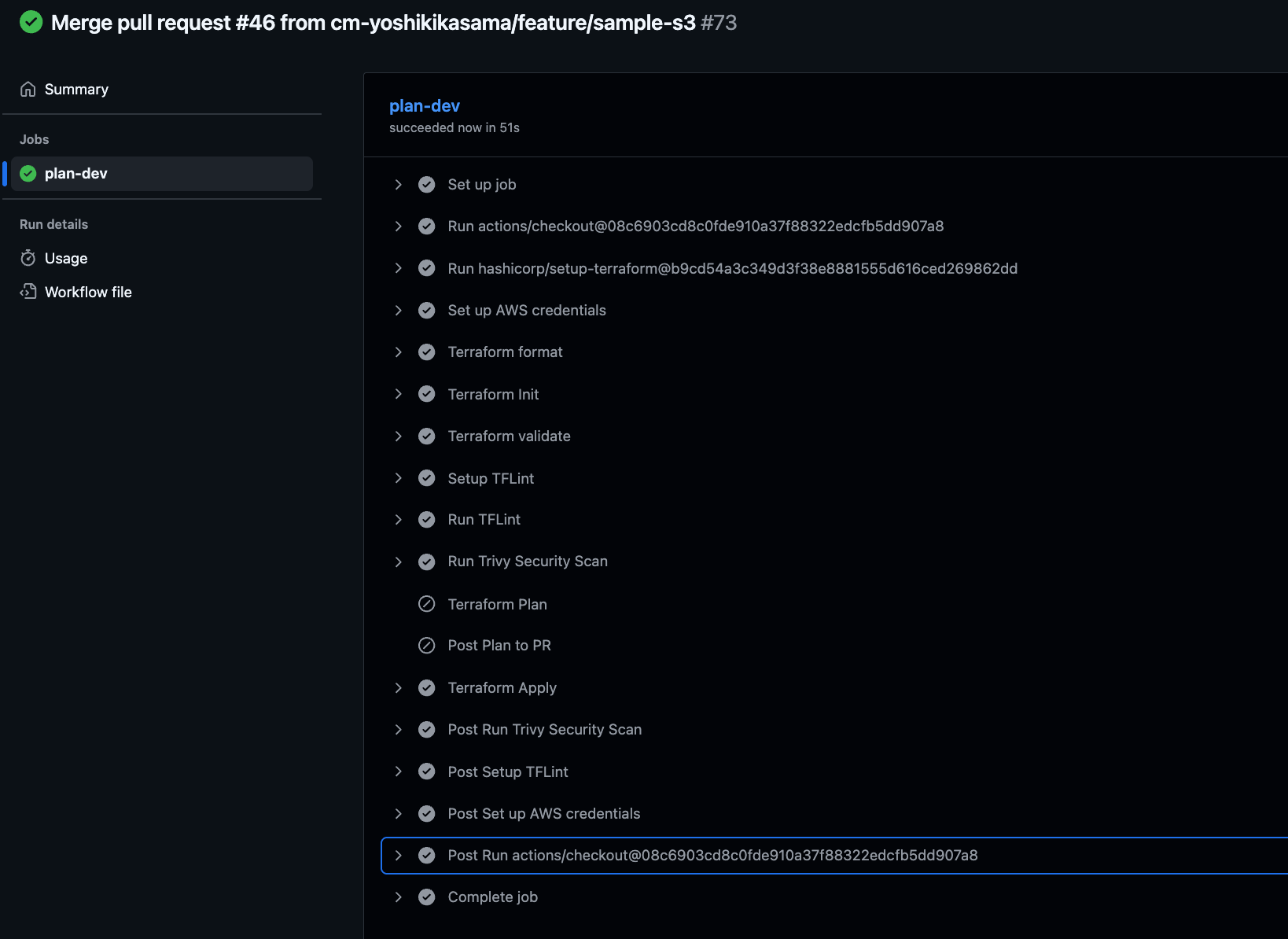
Task: Click the plan-dev job title heading
Action: point(425,106)
